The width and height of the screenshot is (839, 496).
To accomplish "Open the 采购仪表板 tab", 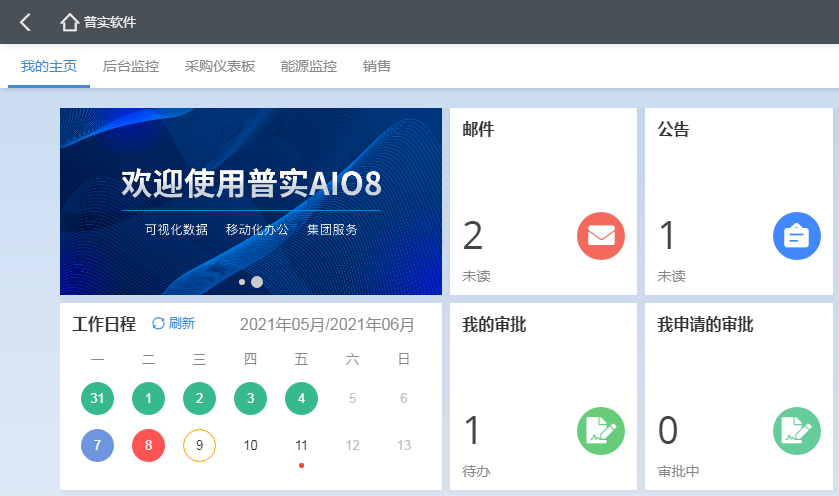I will tap(220, 67).
